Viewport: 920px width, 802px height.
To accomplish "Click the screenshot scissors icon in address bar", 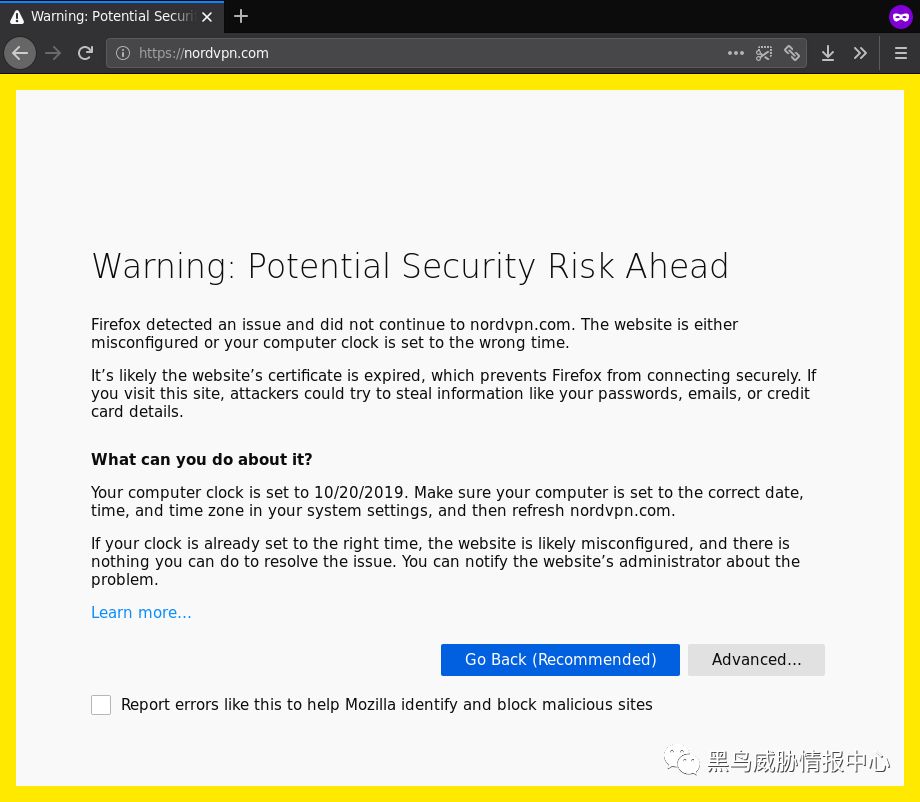I will click(763, 53).
